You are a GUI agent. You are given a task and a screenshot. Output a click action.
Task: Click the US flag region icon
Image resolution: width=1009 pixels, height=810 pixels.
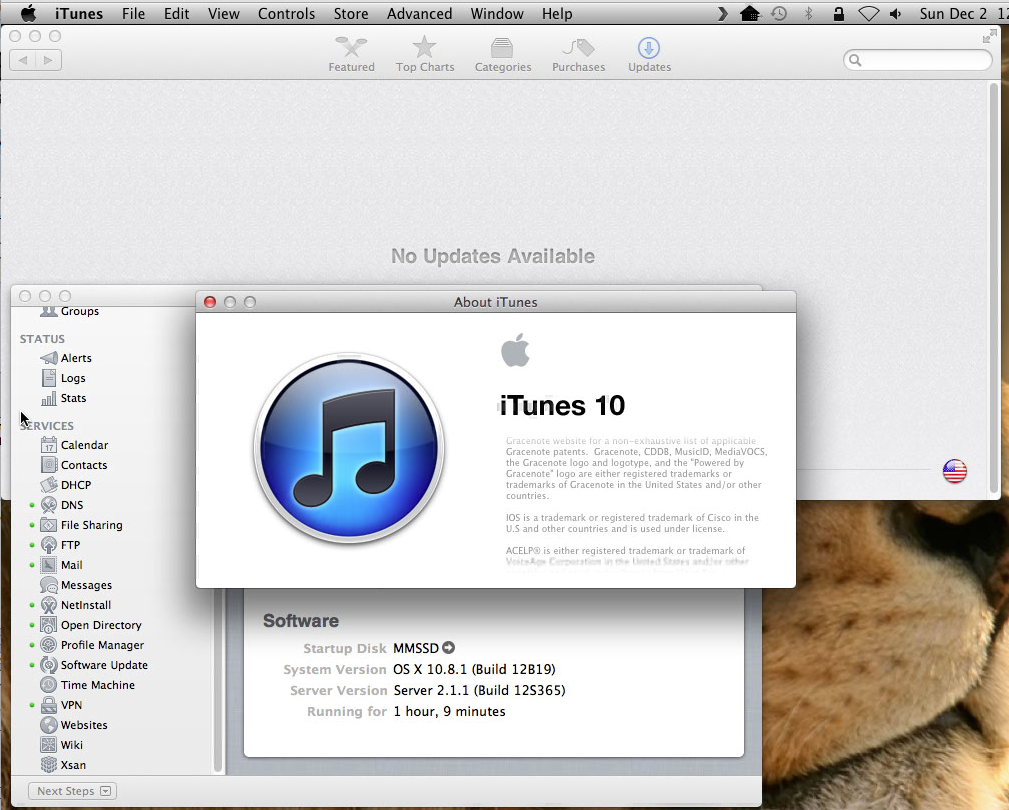[x=954, y=471]
